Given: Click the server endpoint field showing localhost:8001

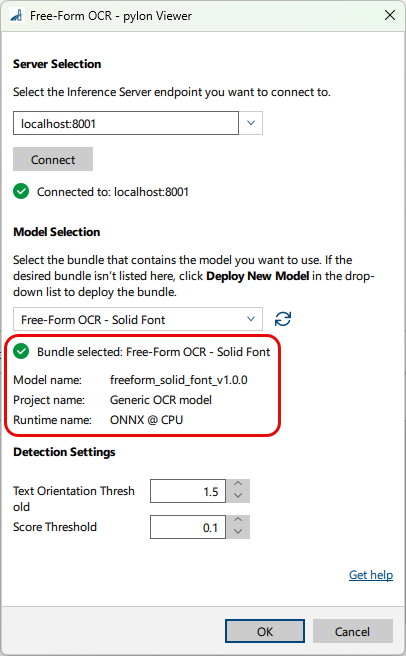Looking at the screenshot, I should tap(126, 123).
